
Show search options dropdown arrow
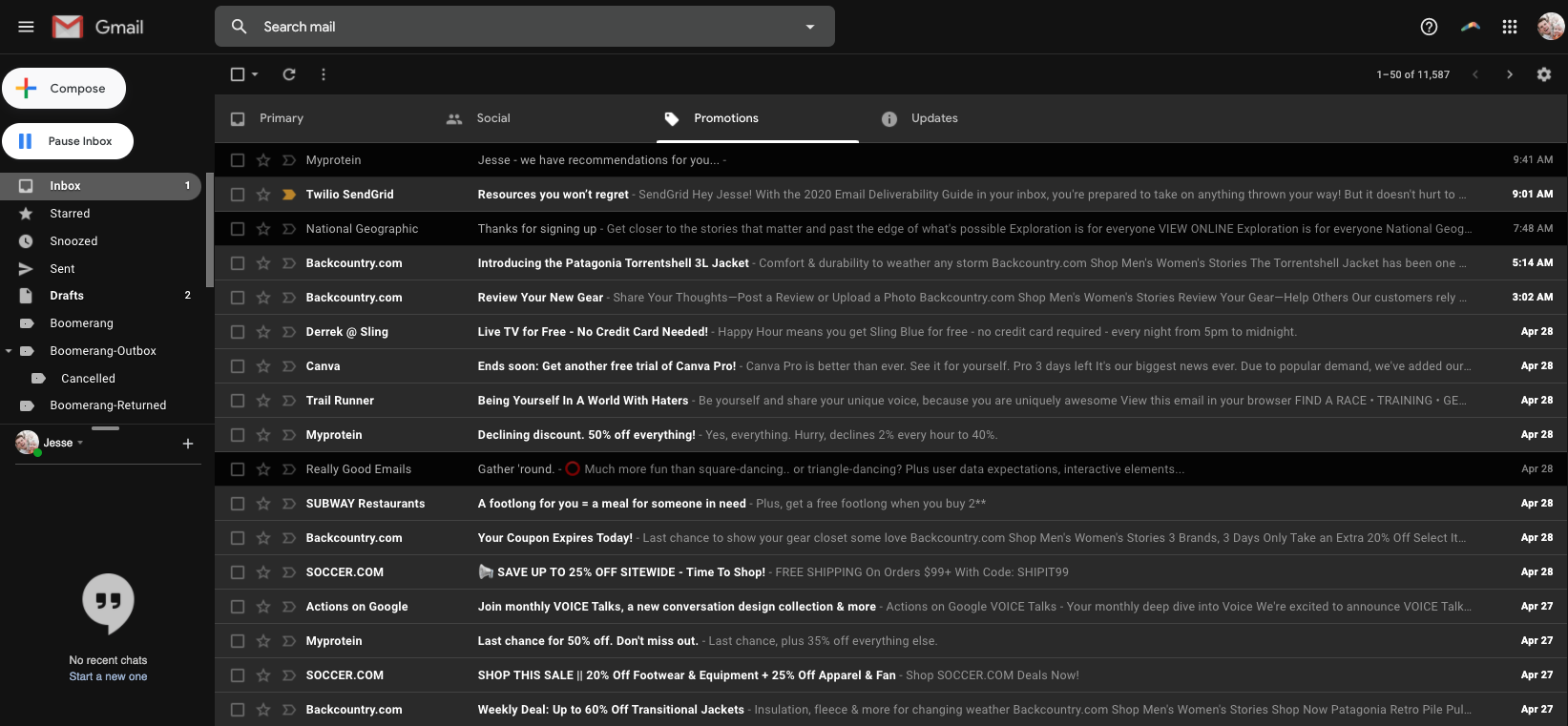tap(810, 27)
